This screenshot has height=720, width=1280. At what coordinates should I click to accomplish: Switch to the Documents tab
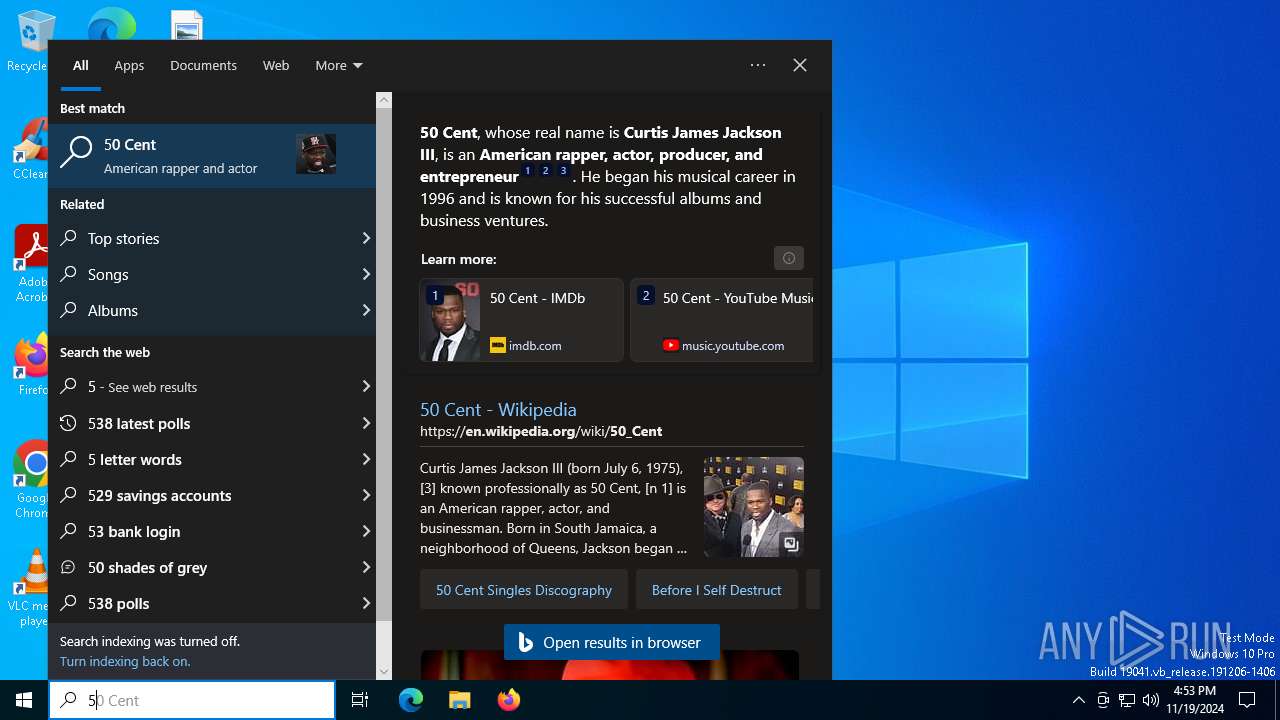pyautogui.click(x=203, y=65)
